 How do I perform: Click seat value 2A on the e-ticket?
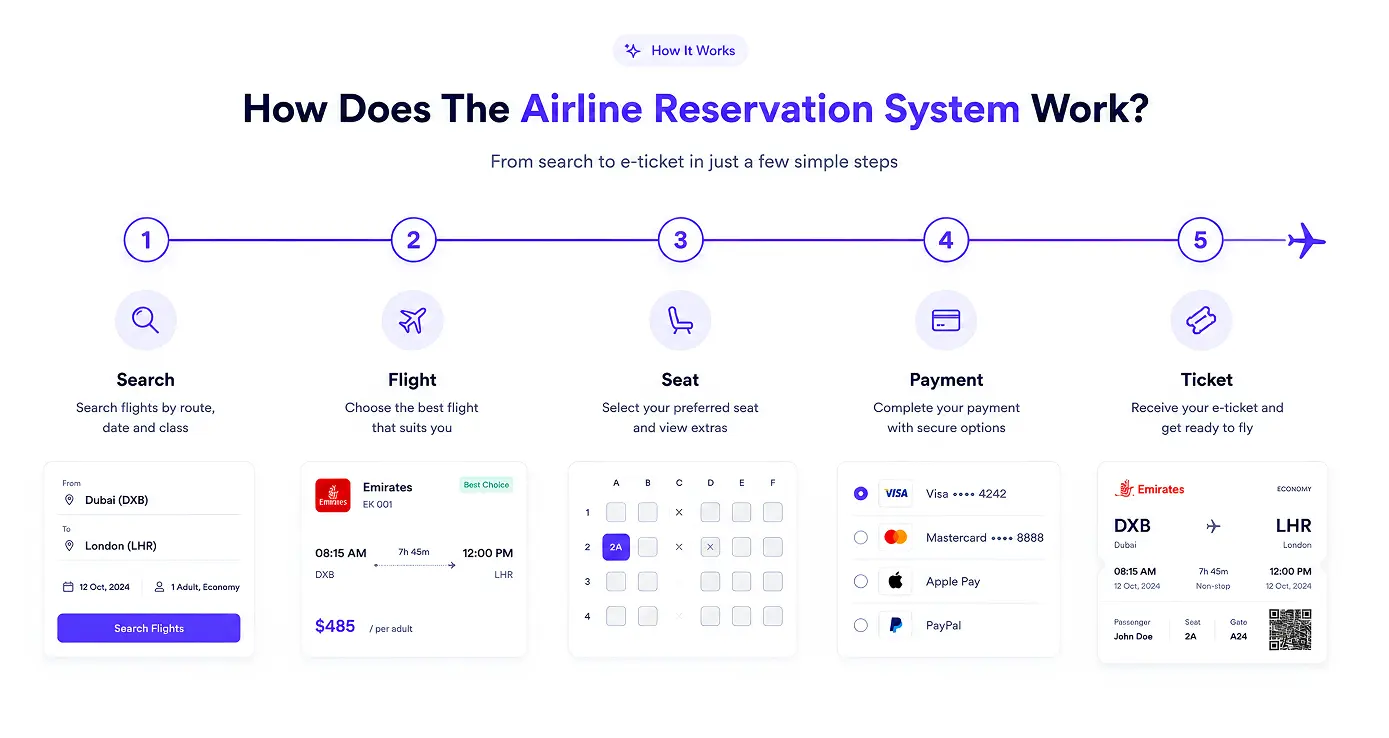click(x=1190, y=636)
